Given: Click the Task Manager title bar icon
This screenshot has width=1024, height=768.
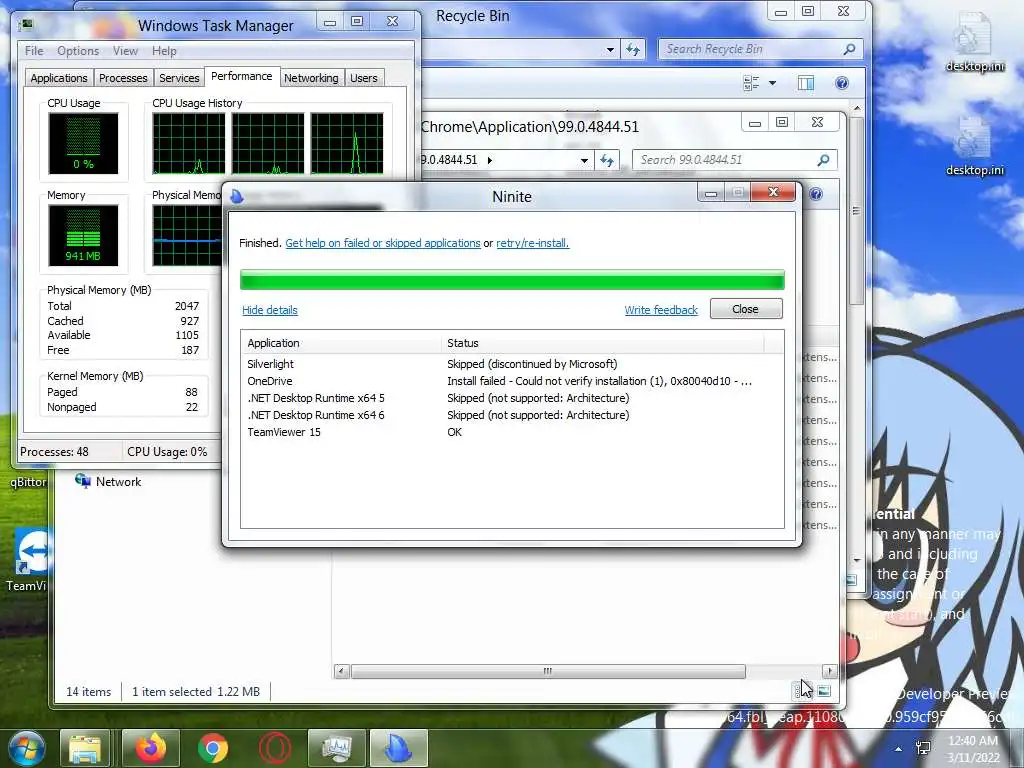Looking at the screenshot, I should pyautogui.click(x=27, y=25).
